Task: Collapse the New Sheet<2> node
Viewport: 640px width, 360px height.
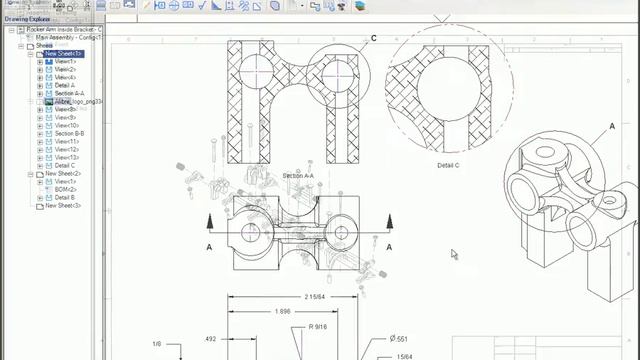Action: 31,174
